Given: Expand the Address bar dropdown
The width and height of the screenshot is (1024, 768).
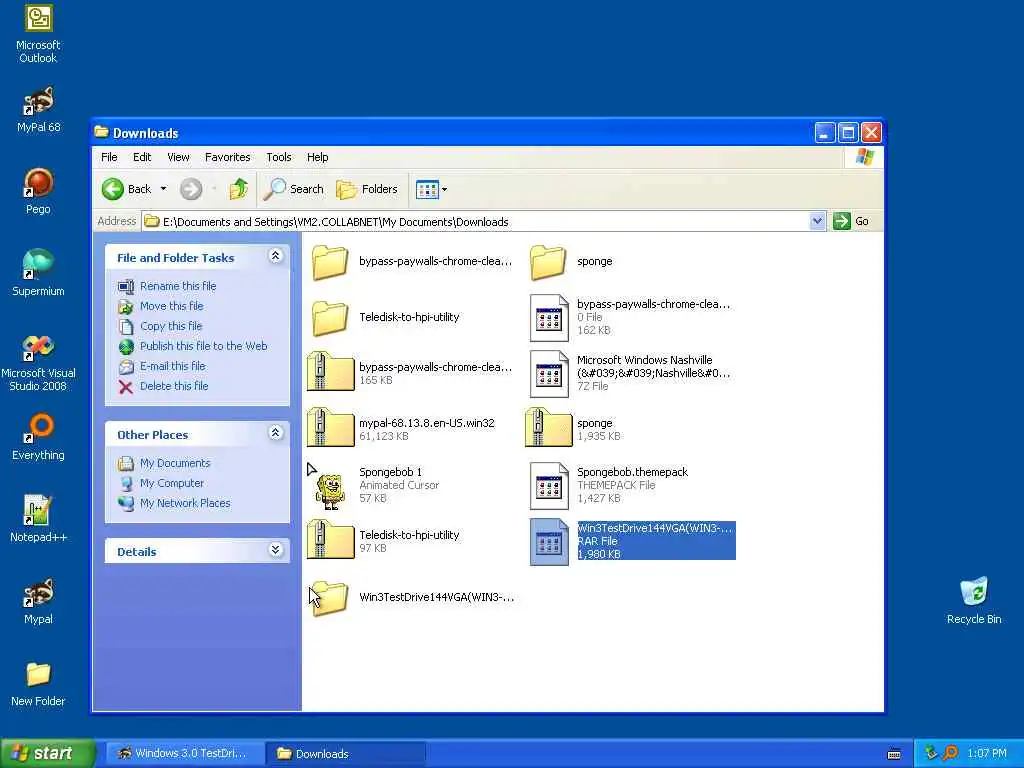Looking at the screenshot, I should point(816,221).
